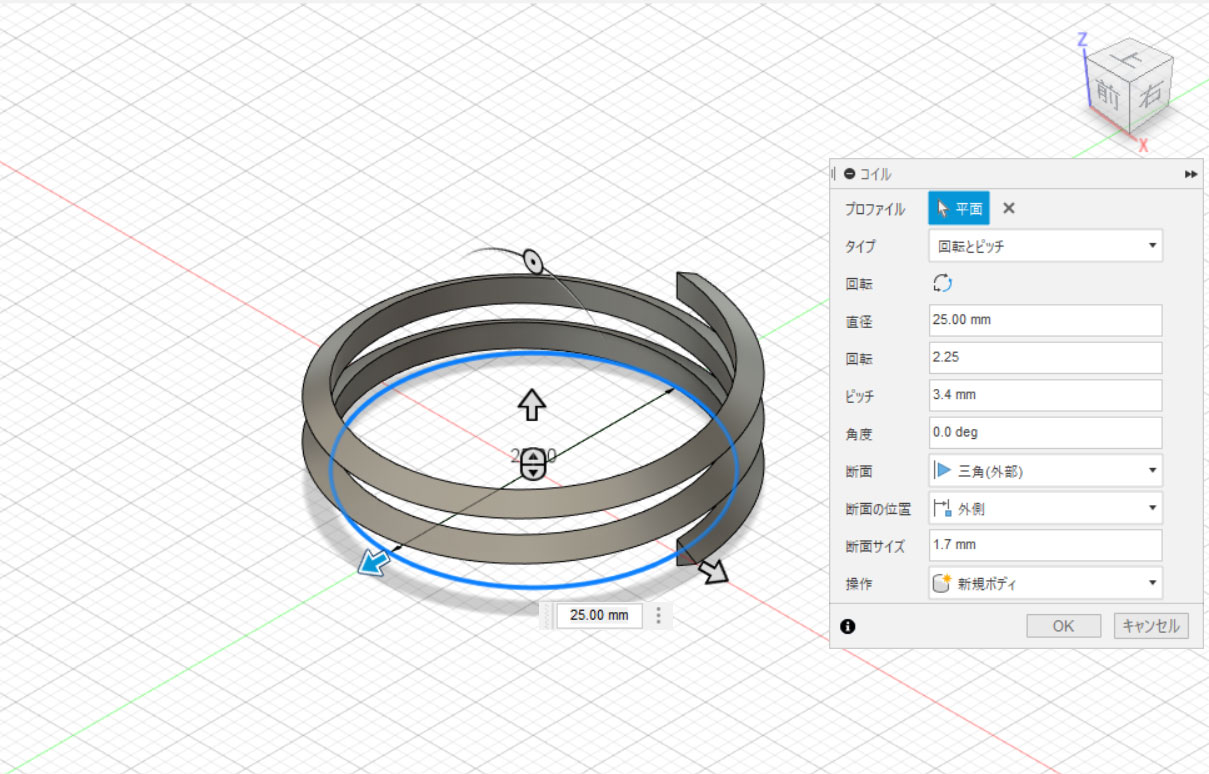Click the Z axis label on the view cube
The height and width of the screenshot is (774, 1209).
pyautogui.click(x=1082, y=40)
